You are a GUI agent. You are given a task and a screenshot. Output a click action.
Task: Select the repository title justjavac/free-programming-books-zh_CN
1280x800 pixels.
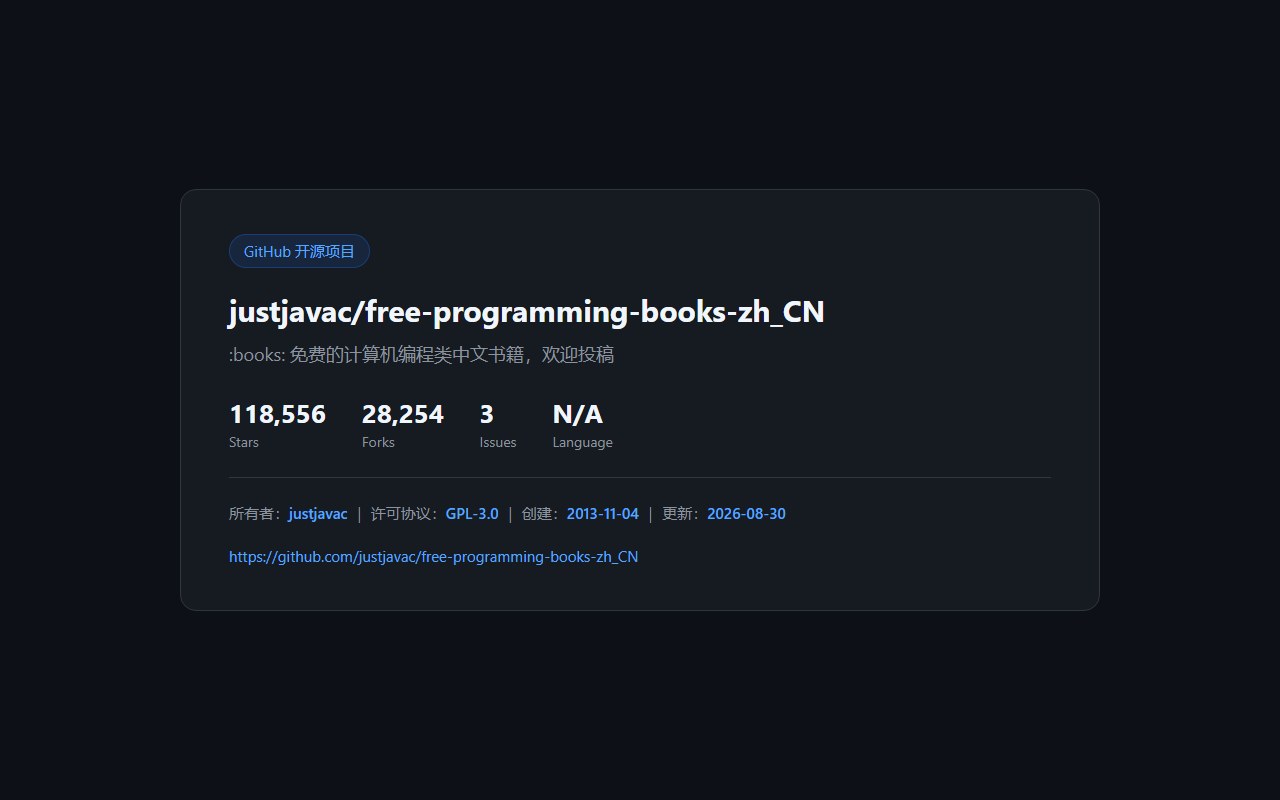coord(526,312)
